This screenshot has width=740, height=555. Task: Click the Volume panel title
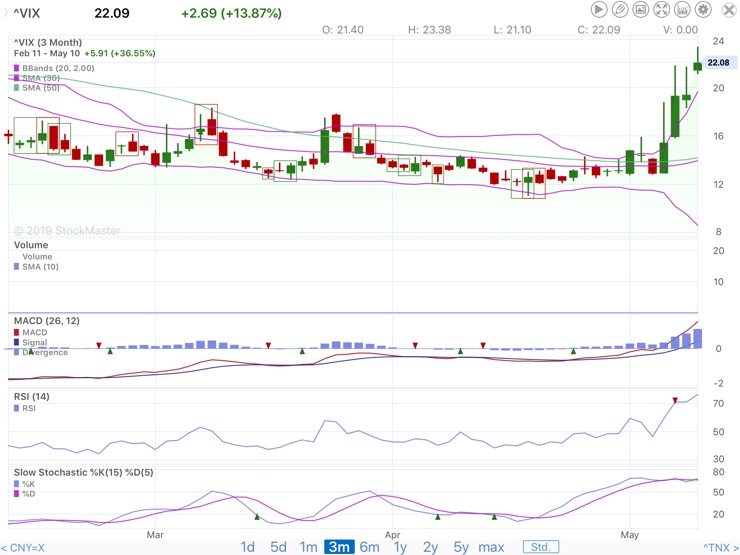(31, 245)
